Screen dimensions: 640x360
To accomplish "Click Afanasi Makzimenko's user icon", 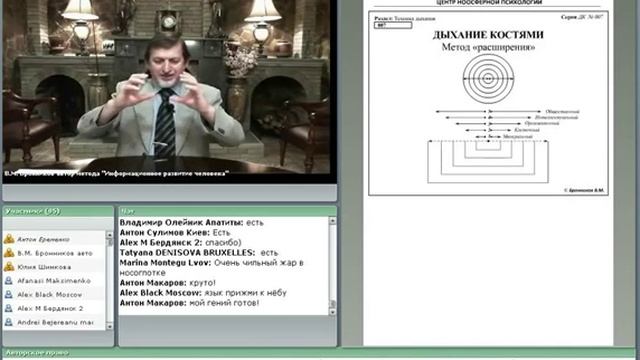I will click(9, 281).
